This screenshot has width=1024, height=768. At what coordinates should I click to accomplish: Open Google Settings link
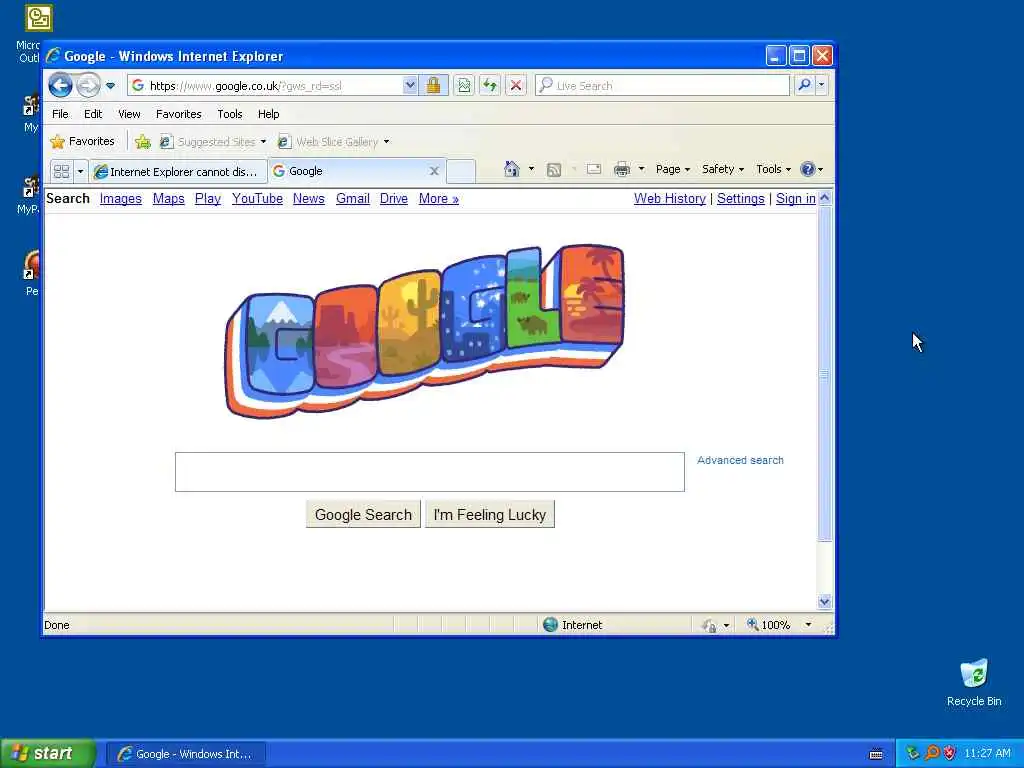tap(741, 199)
